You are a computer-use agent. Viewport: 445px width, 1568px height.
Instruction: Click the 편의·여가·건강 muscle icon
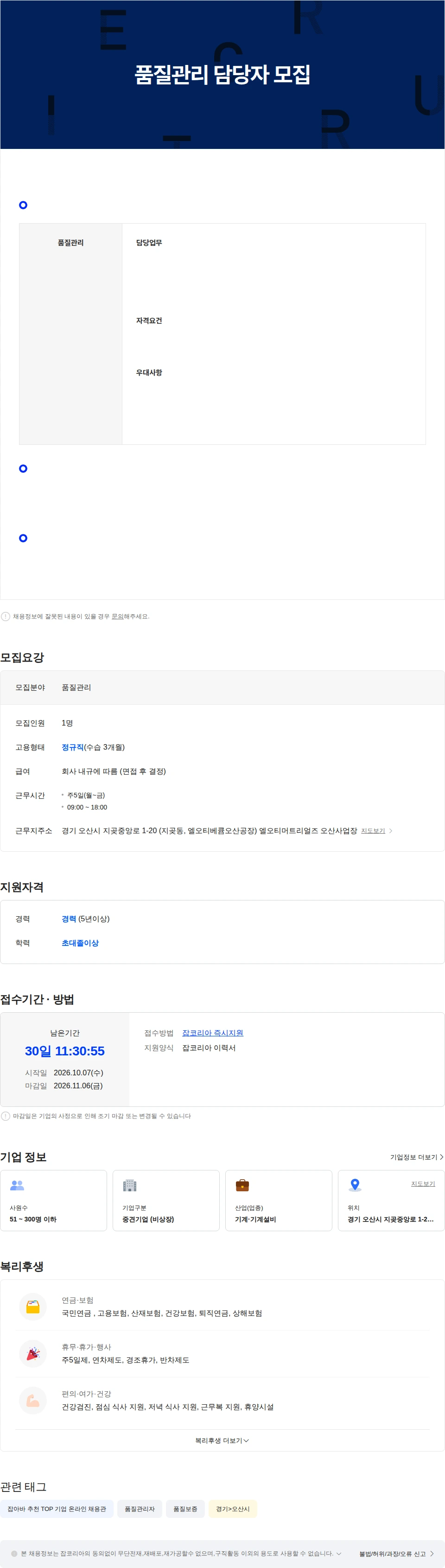[33, 1401]
